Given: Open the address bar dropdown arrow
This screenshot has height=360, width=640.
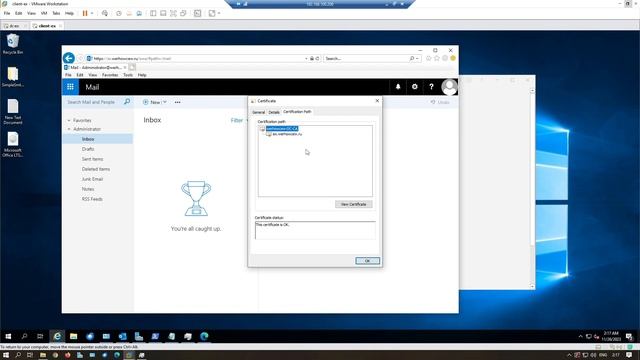Looking at the screenshot, I should coord(306,58).
